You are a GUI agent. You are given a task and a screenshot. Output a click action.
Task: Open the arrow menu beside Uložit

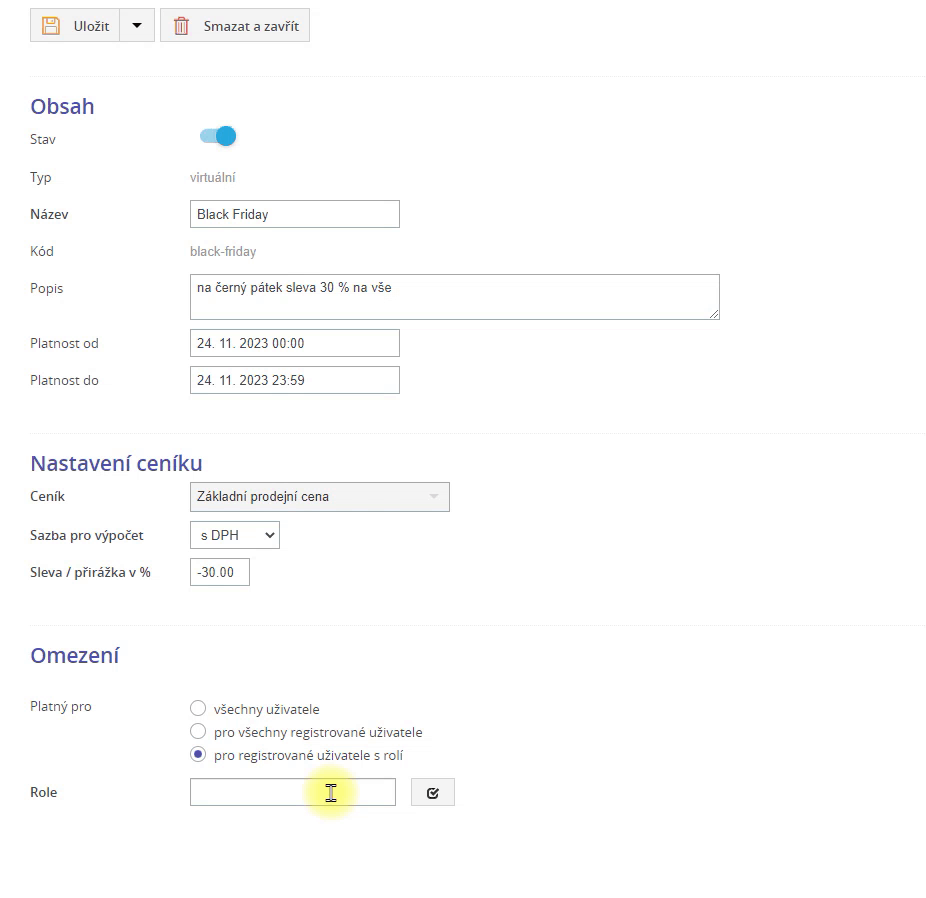137,26
